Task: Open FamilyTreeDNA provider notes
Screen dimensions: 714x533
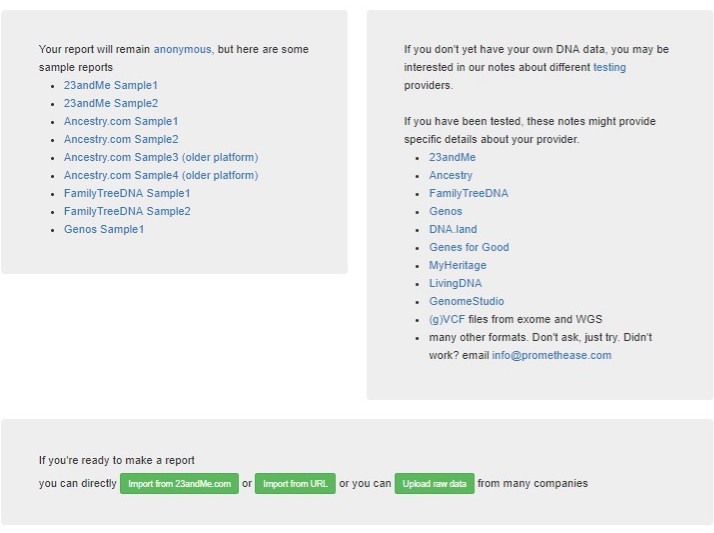Action: 469,193
